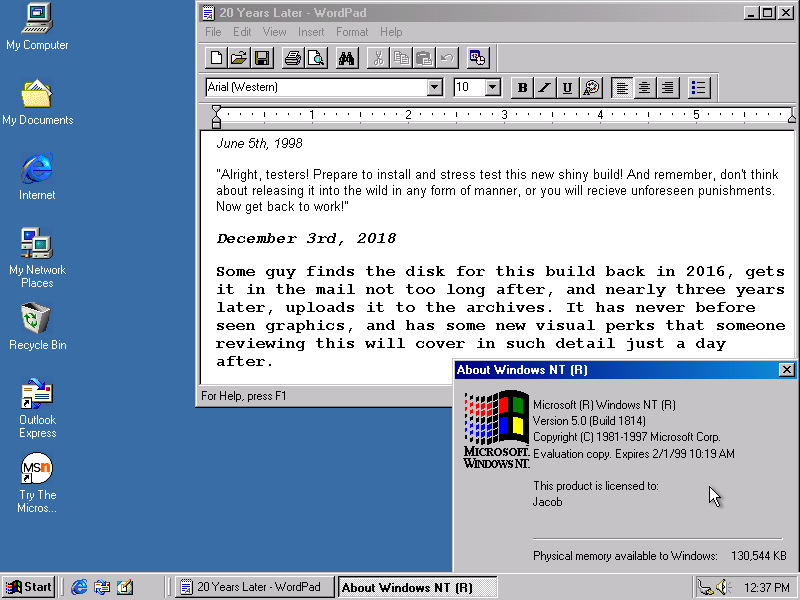Click the Copy toolbar icon
This screenshot has width=800, height=600.
point(401,58)
